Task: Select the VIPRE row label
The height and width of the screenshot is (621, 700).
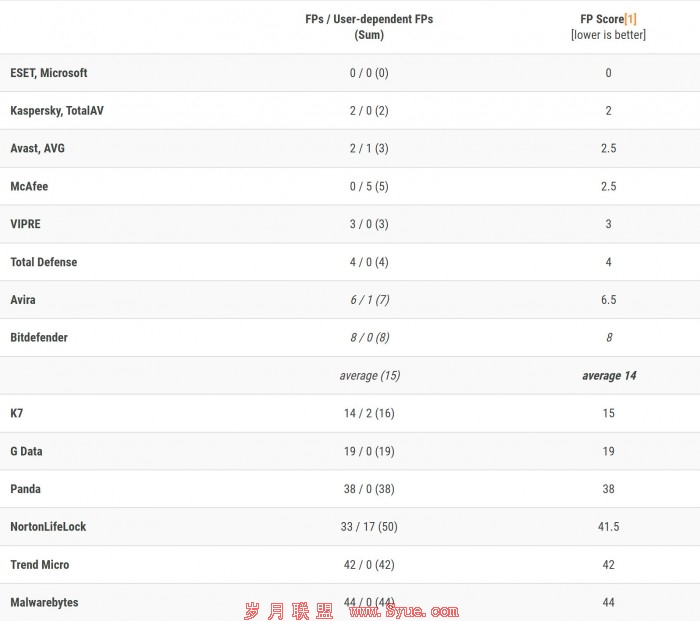Action: click(x=25, y=224)
